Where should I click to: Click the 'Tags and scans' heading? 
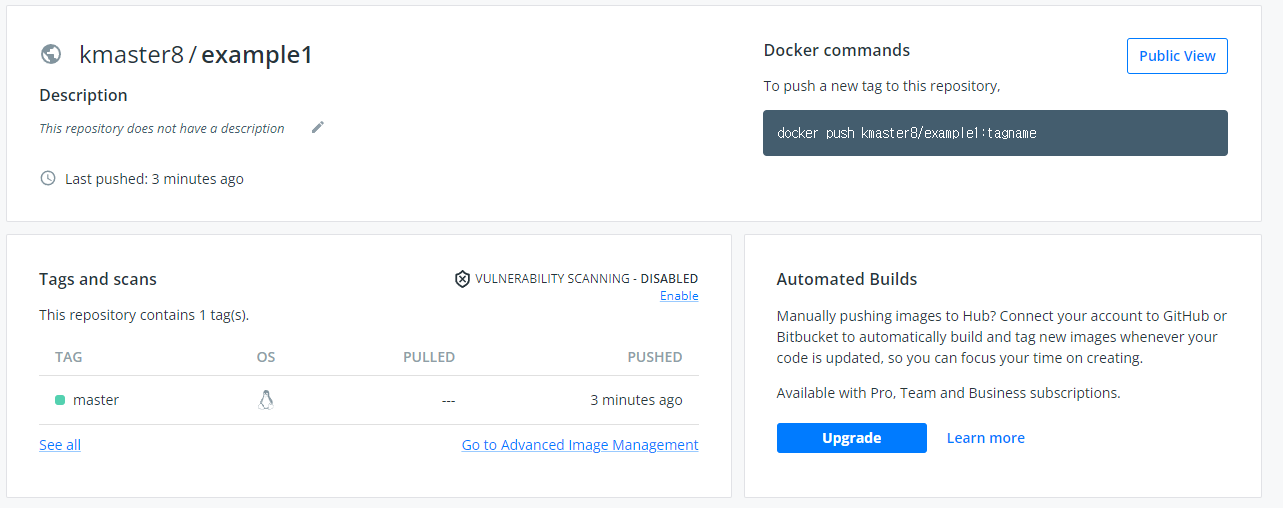pos(98,279)
